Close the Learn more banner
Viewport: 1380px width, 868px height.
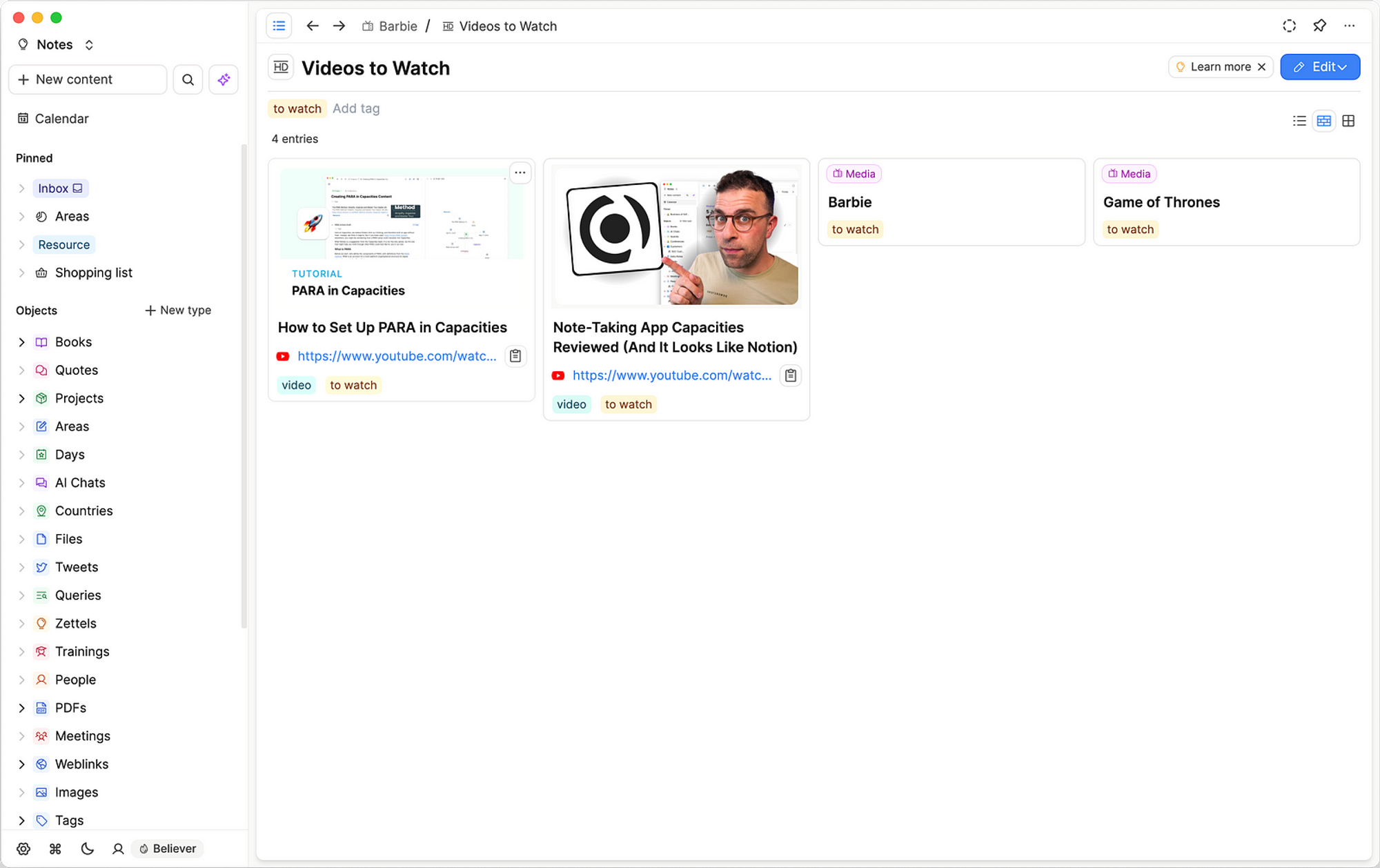1261,67
